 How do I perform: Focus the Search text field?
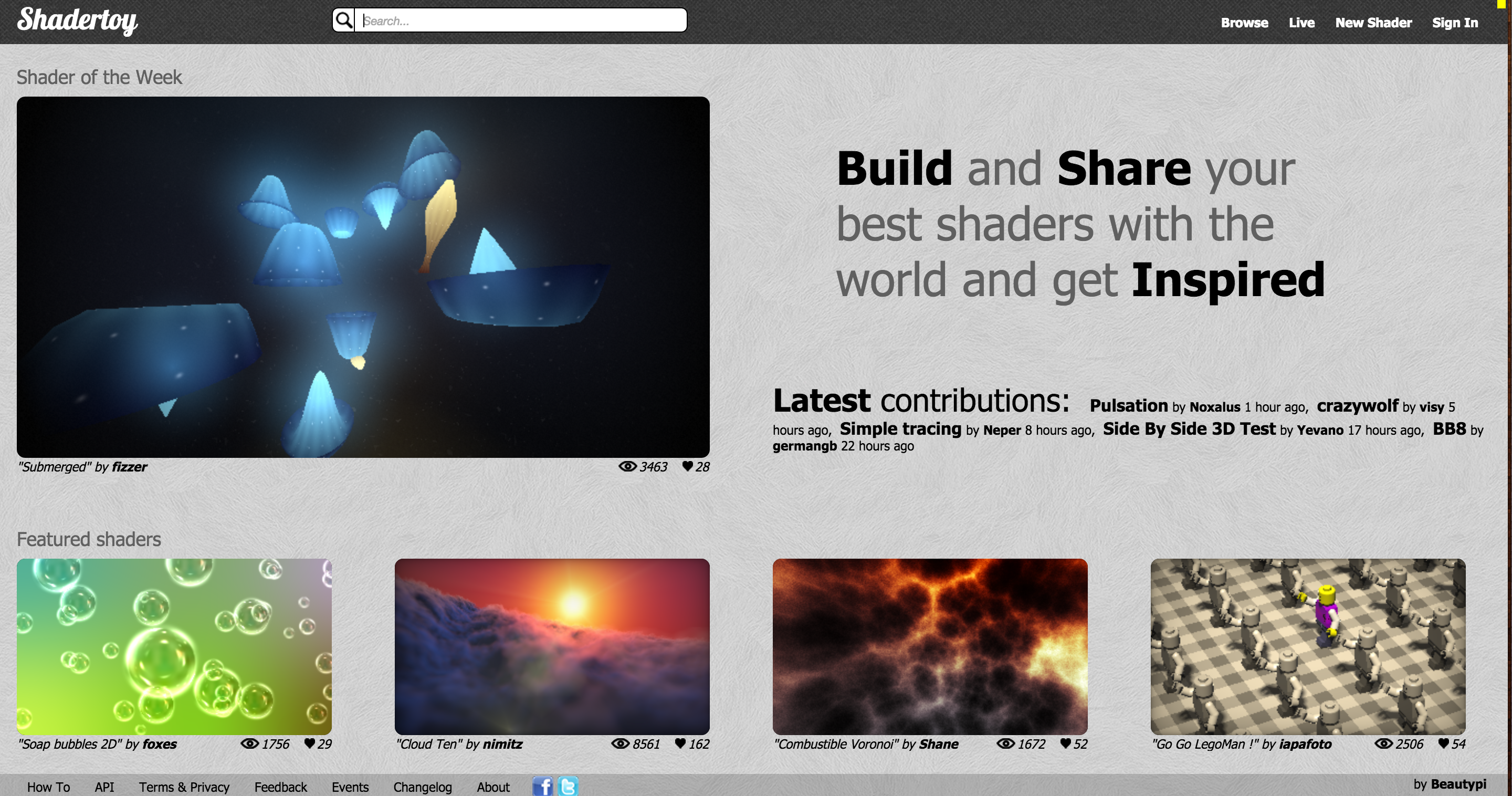[521, 20]
